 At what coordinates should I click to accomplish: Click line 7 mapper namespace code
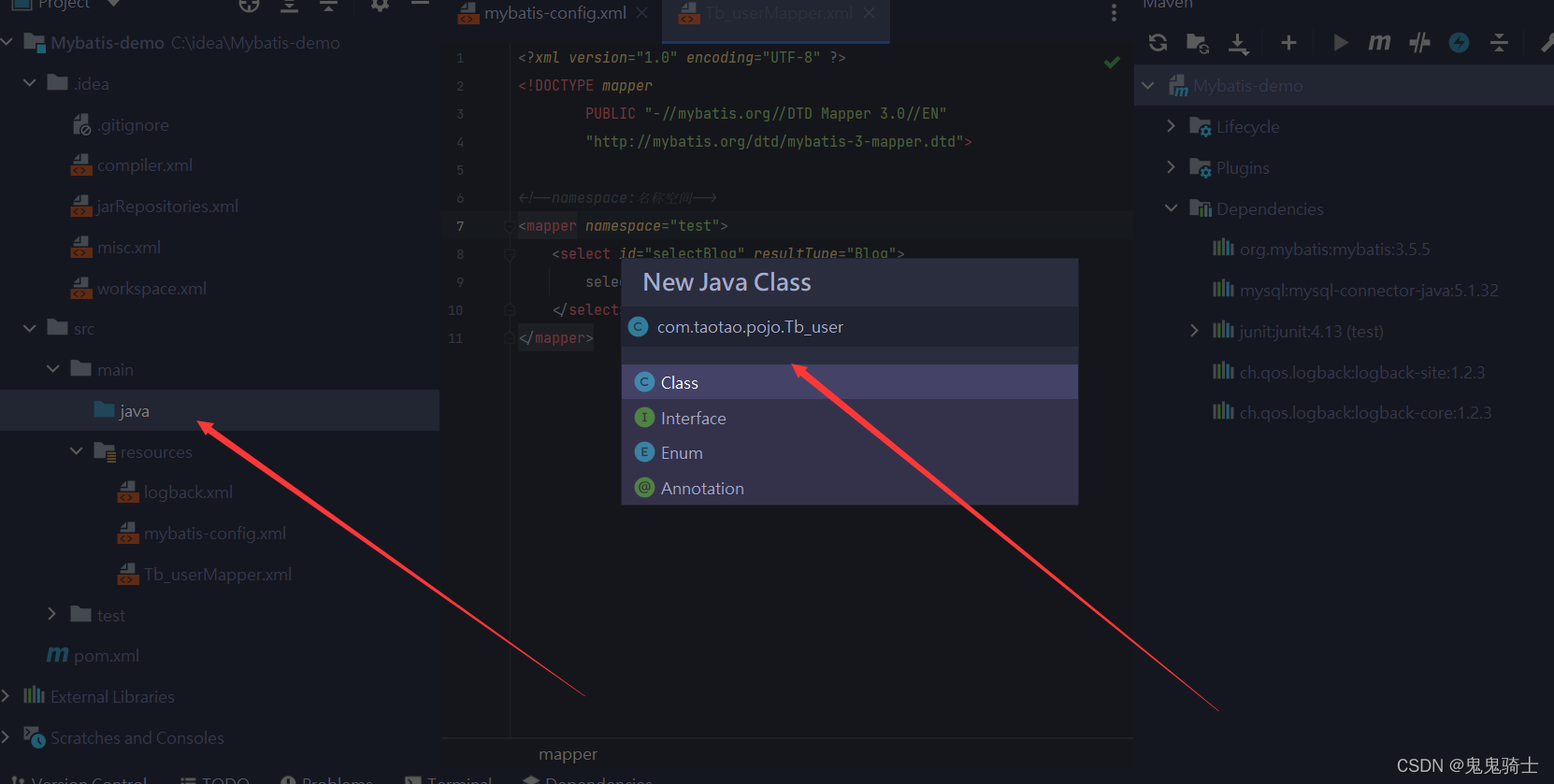click(x=623, y=226)
